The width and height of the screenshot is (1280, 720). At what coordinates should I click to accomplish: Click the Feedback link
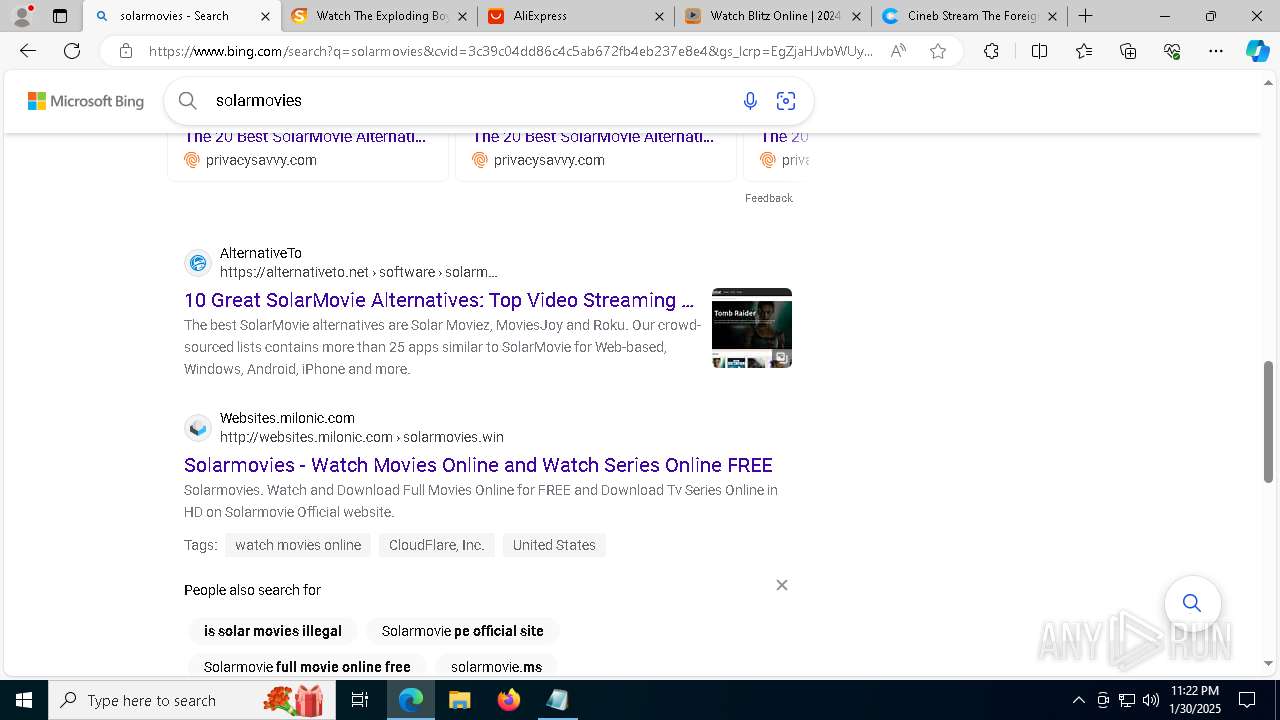769,198
